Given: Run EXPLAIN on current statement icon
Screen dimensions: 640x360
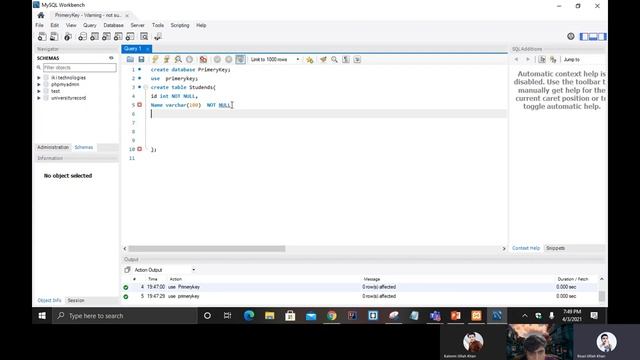Looking at the screenshot, I should point(178,60).
